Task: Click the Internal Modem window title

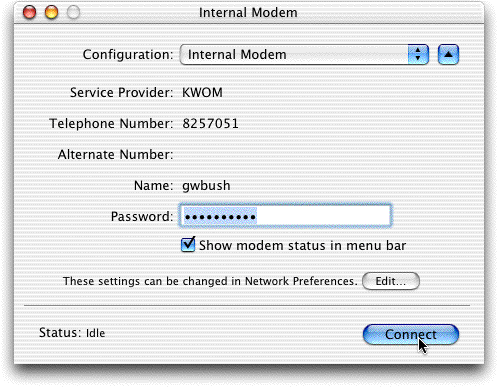Action: 248,13
